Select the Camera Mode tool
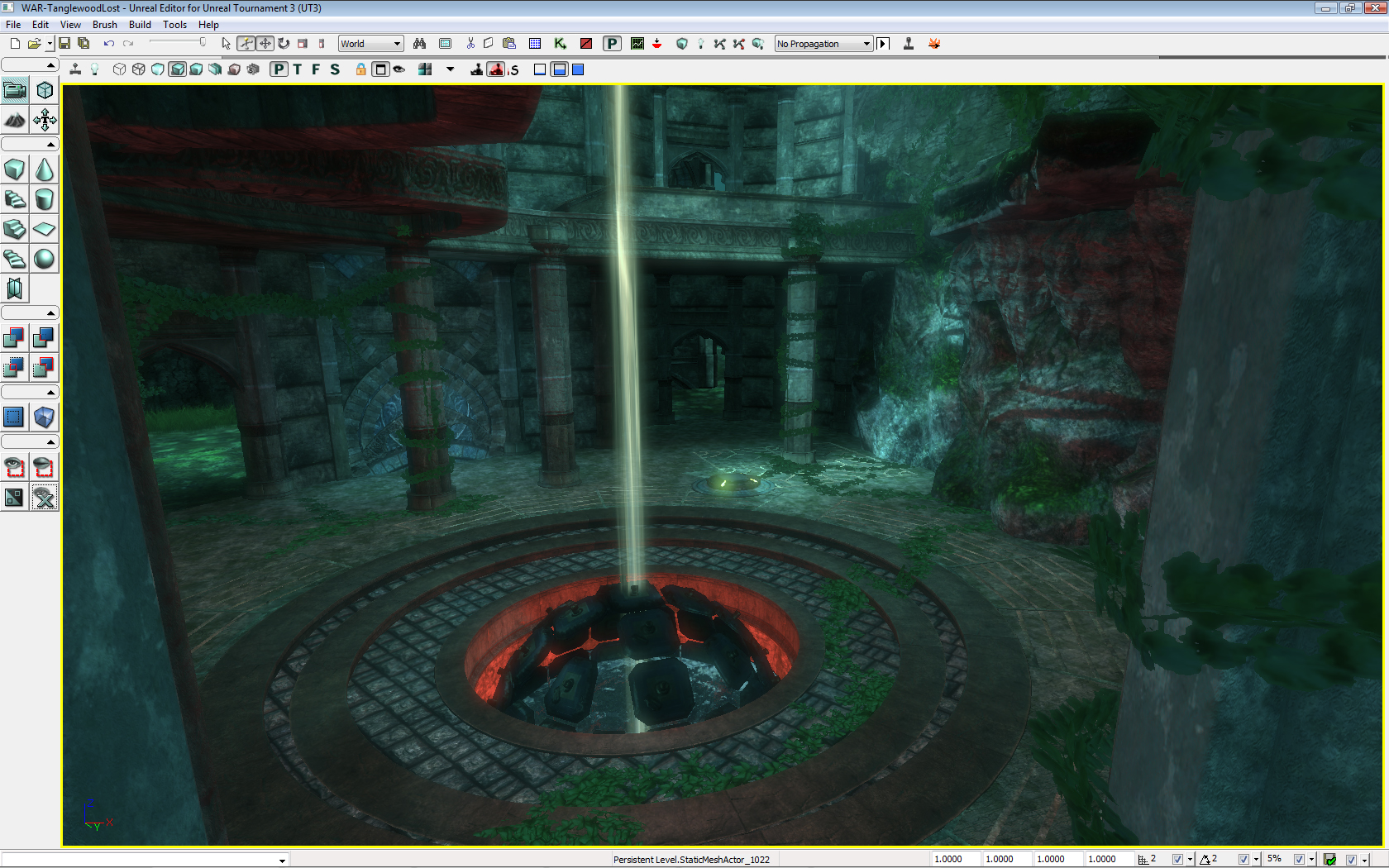 tap(15, 90)
